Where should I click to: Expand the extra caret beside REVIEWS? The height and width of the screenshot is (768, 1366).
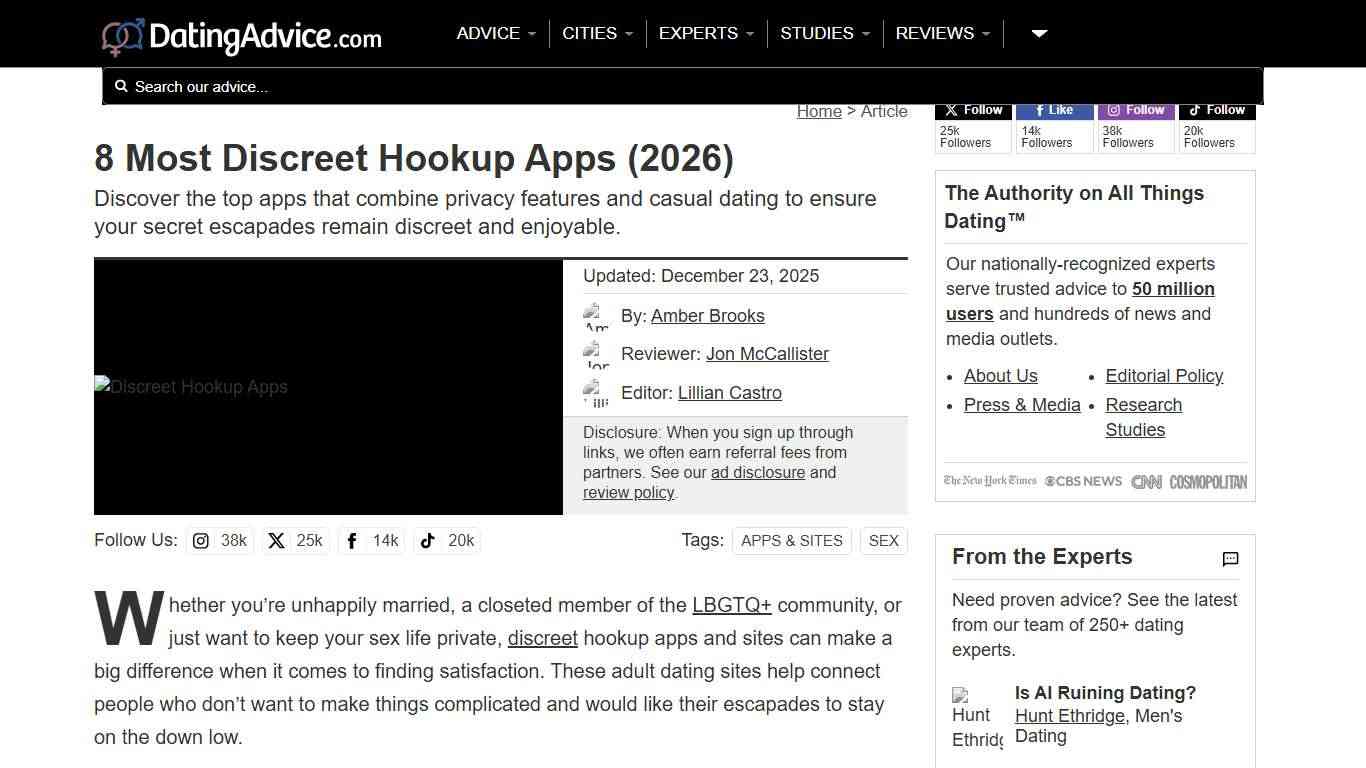pyautogui.click(x=1038, y=33)
